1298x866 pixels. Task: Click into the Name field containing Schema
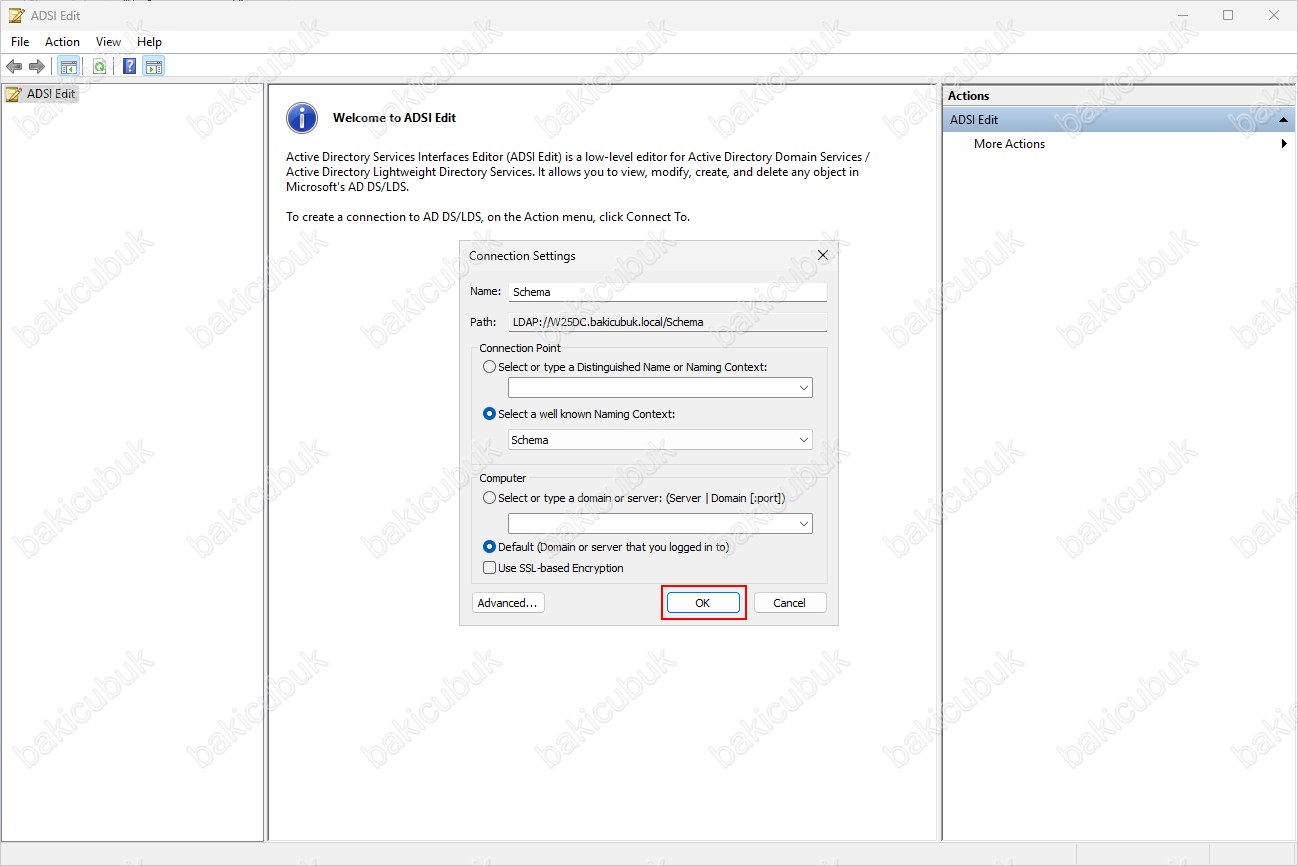[x=667, y=292]
